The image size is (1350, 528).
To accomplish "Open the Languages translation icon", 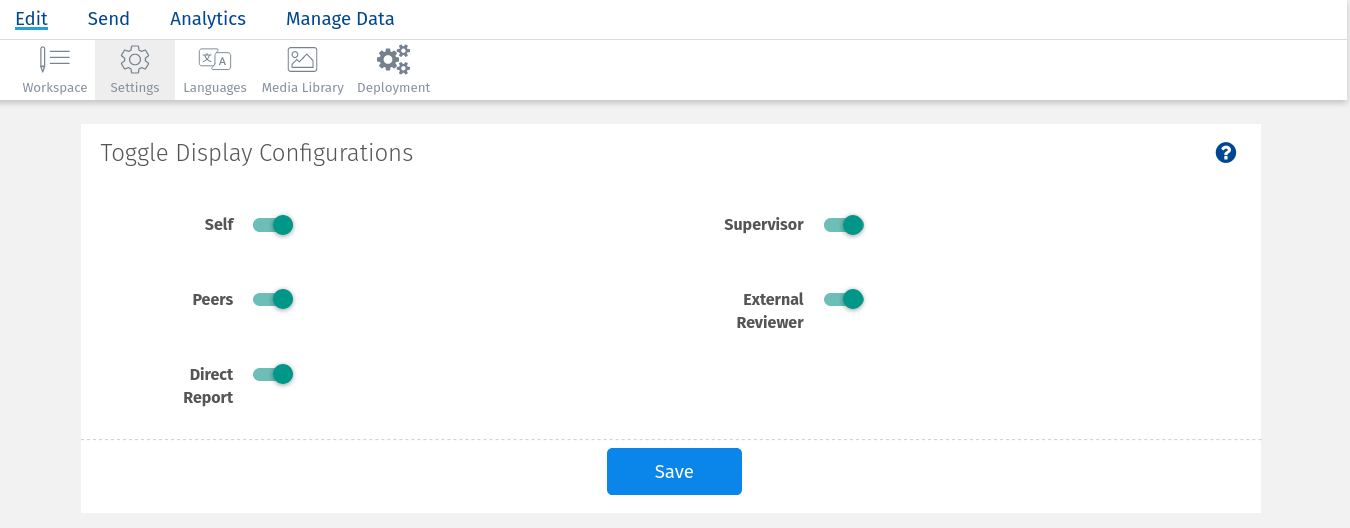I will coord(214,60).
